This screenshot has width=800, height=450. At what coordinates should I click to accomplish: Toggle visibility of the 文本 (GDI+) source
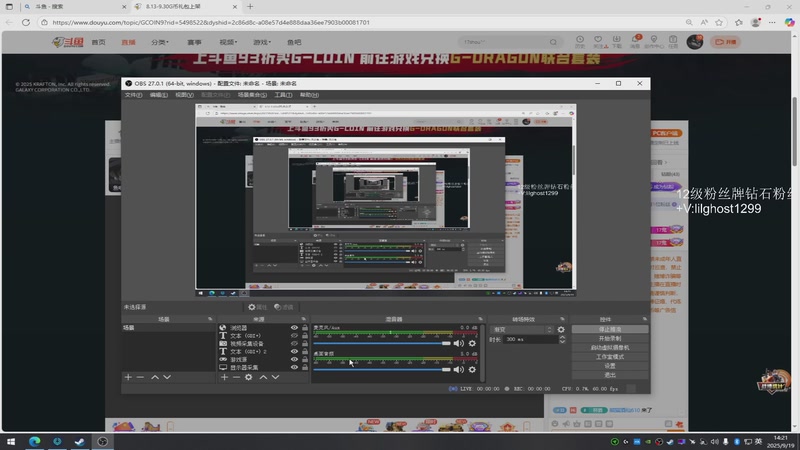point(294,336)
